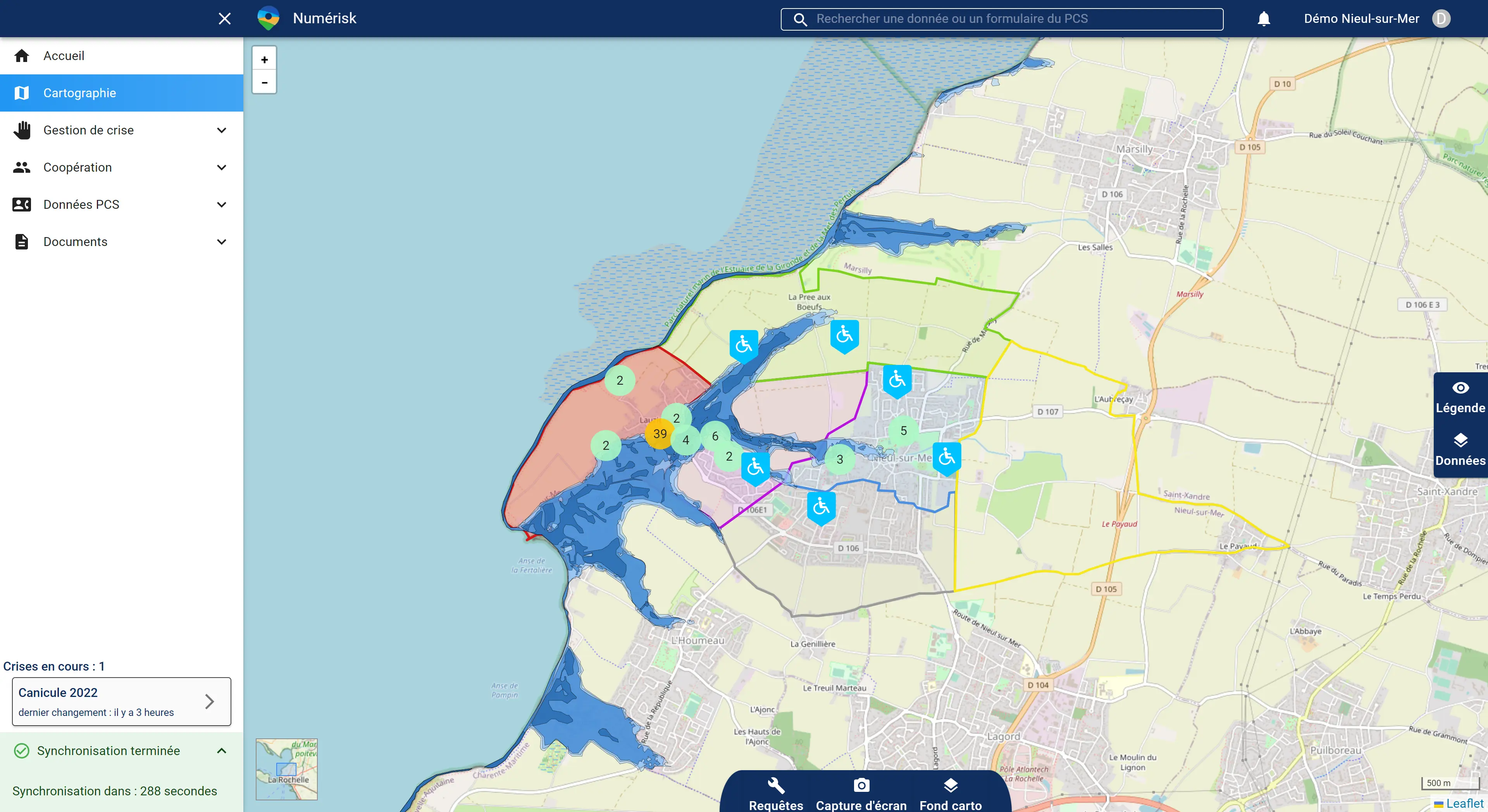Click cluster marker 2 in red zone top
The image size is (1488, 812).
[x=620, y=380]
